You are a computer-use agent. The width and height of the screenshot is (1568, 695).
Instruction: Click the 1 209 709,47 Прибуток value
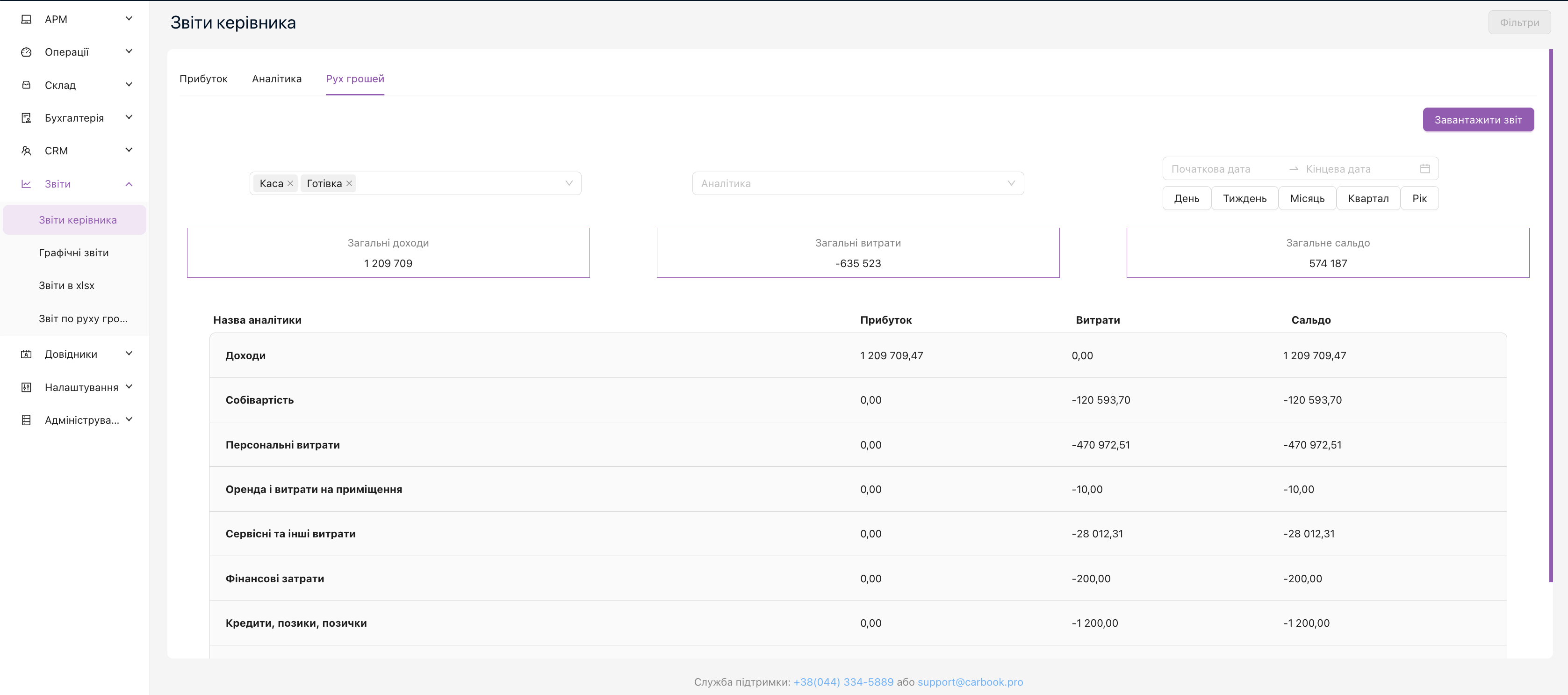891,356
